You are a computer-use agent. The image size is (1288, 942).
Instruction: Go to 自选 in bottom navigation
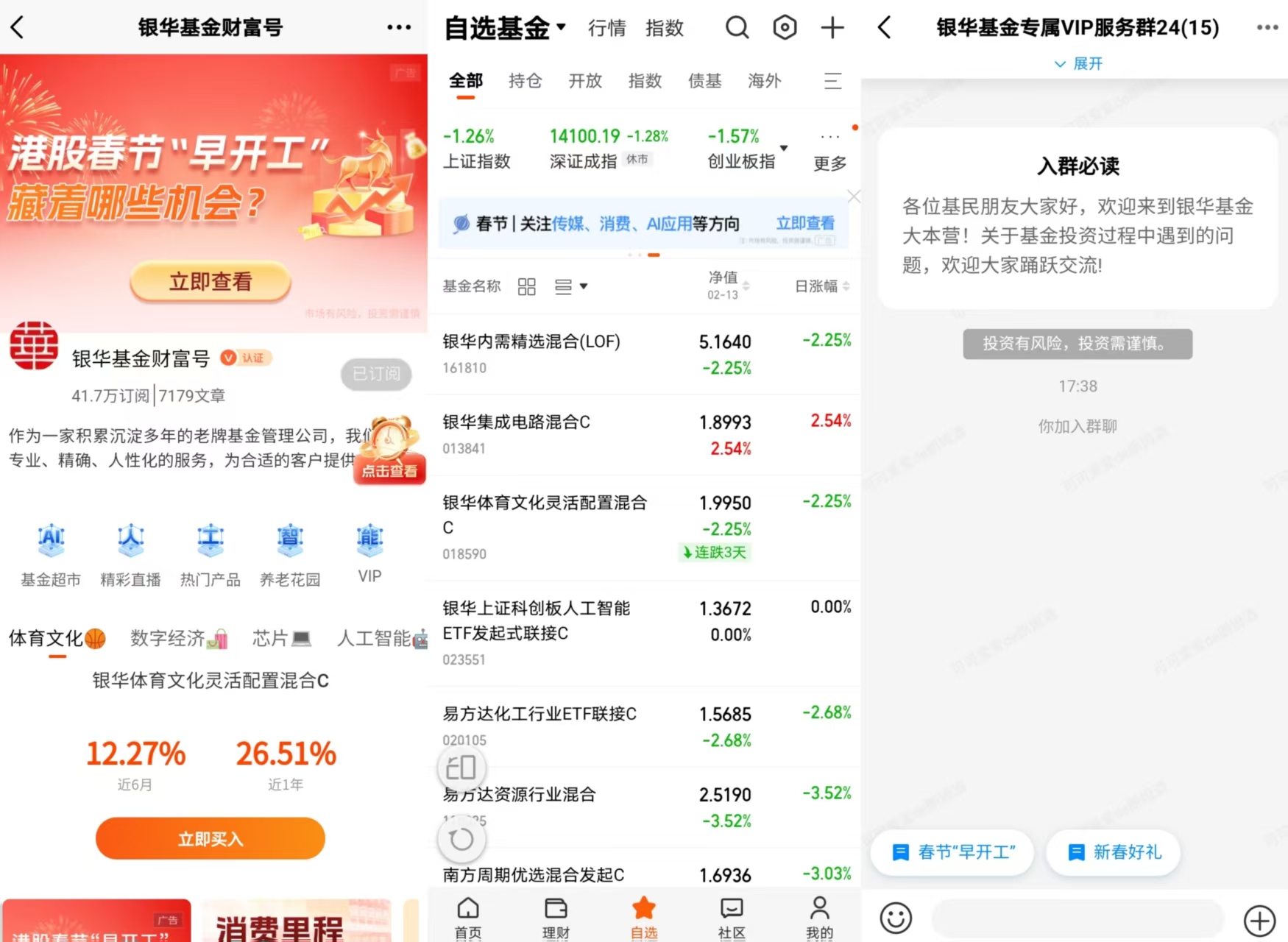click(644, 917)
